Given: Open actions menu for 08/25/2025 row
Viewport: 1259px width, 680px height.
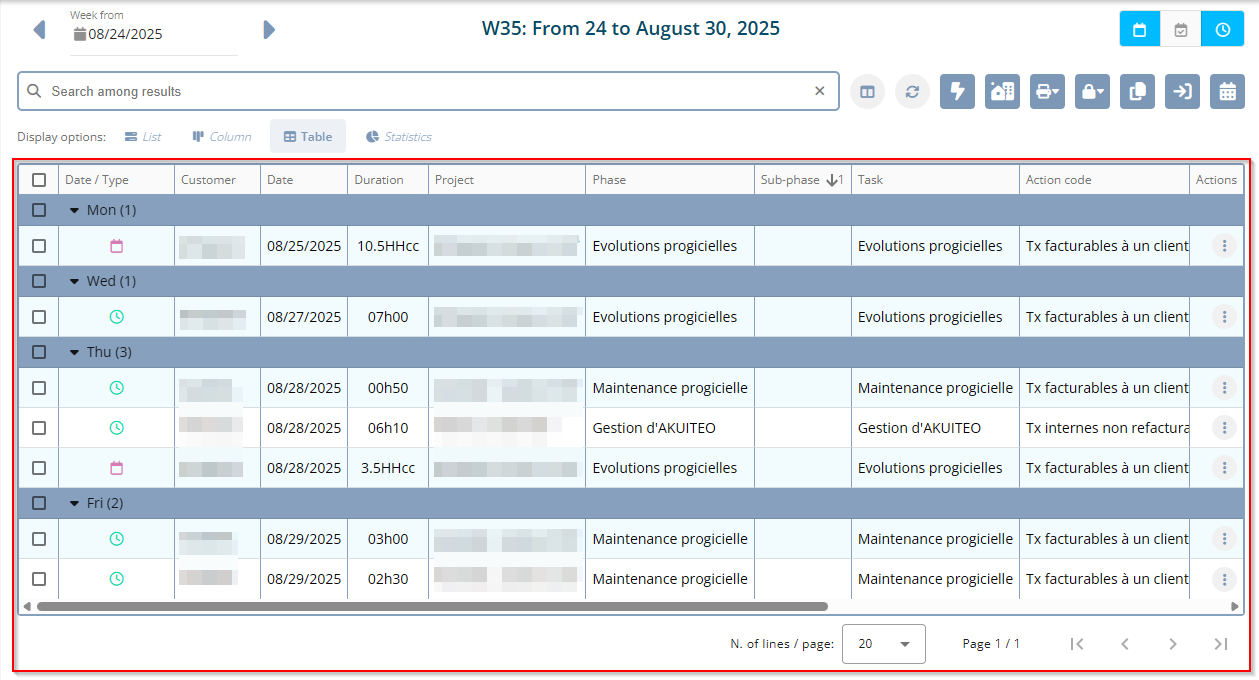Looking at the screenshot, I should coord(1224,246).
